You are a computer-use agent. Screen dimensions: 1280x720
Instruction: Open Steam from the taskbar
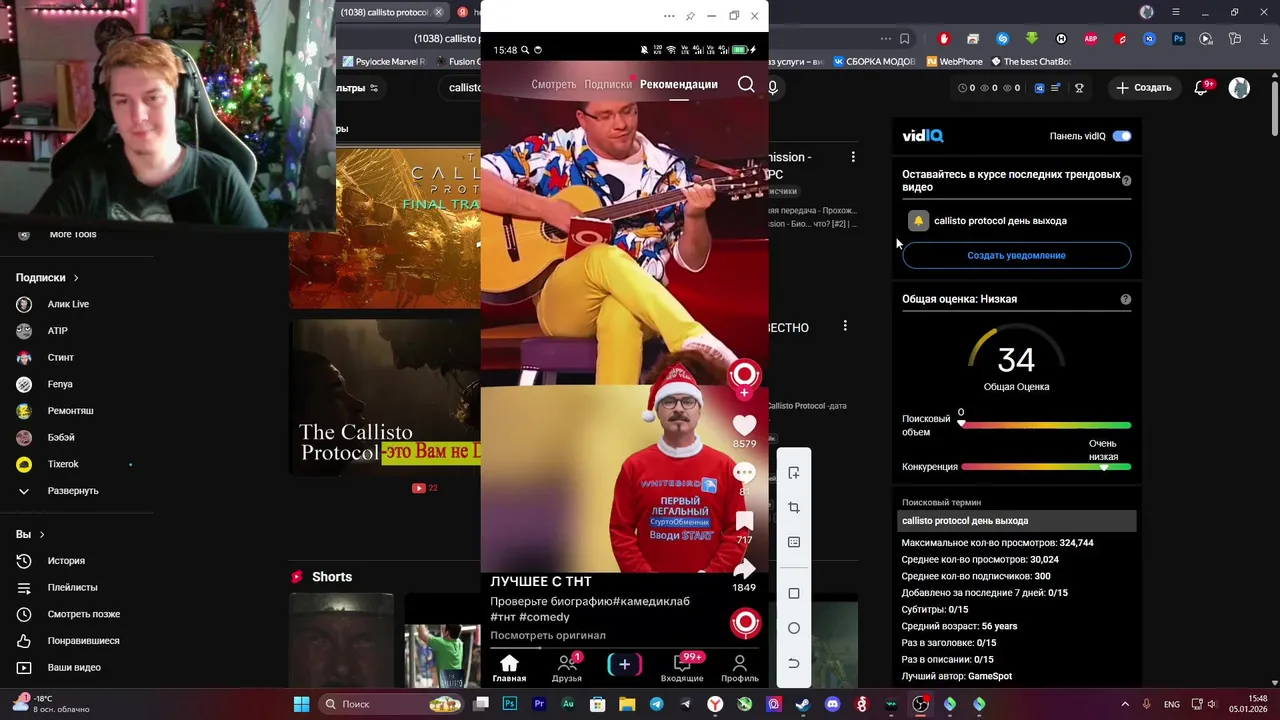coord(802,704)
